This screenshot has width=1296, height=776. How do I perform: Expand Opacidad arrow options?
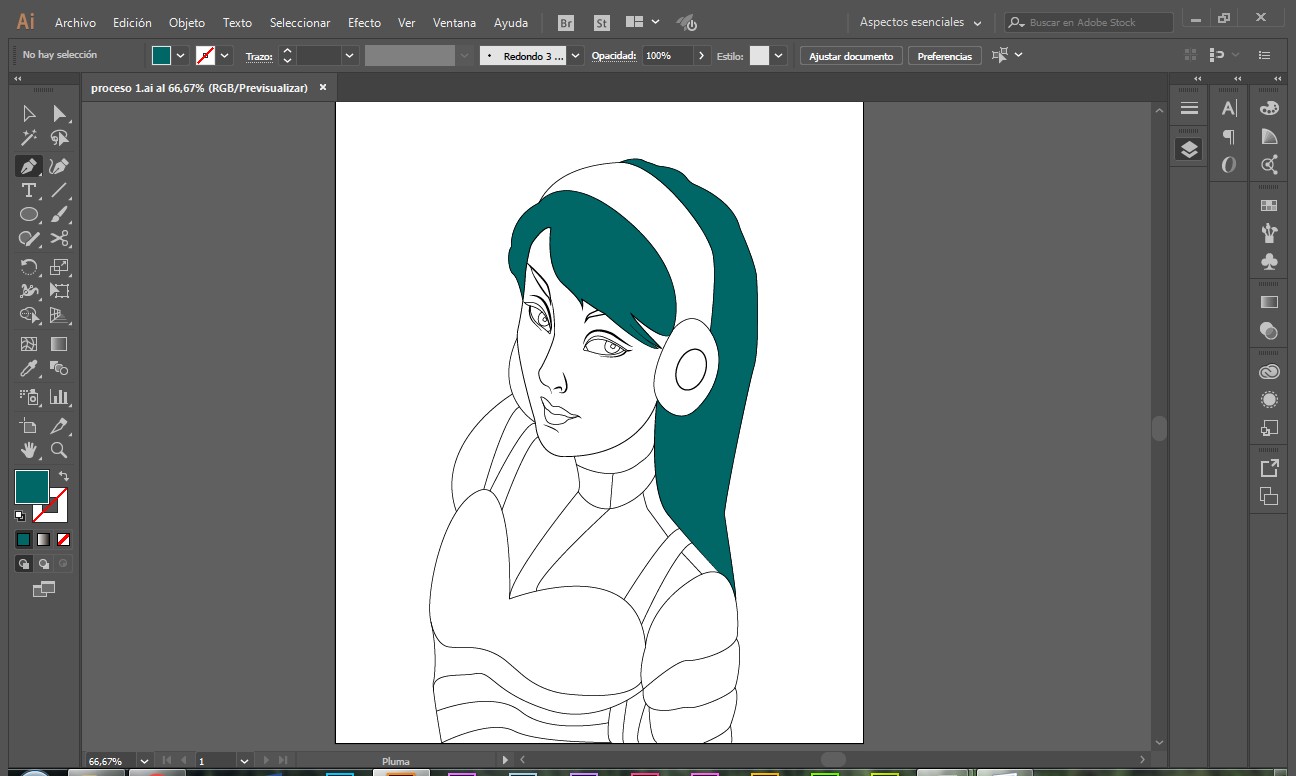pos(702,56)
